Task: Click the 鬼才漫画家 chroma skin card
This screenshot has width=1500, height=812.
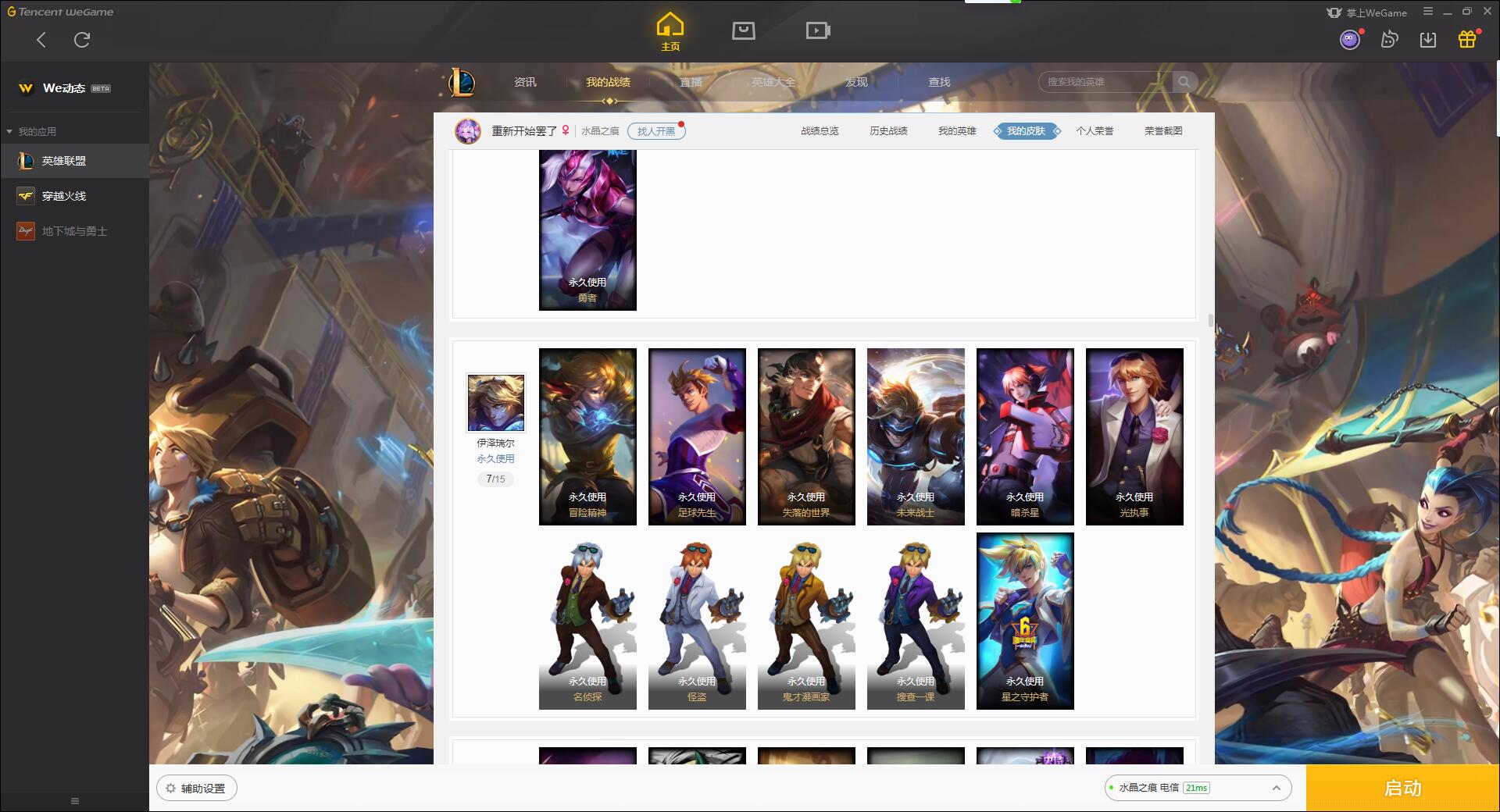Action: (x=806, y=621)
